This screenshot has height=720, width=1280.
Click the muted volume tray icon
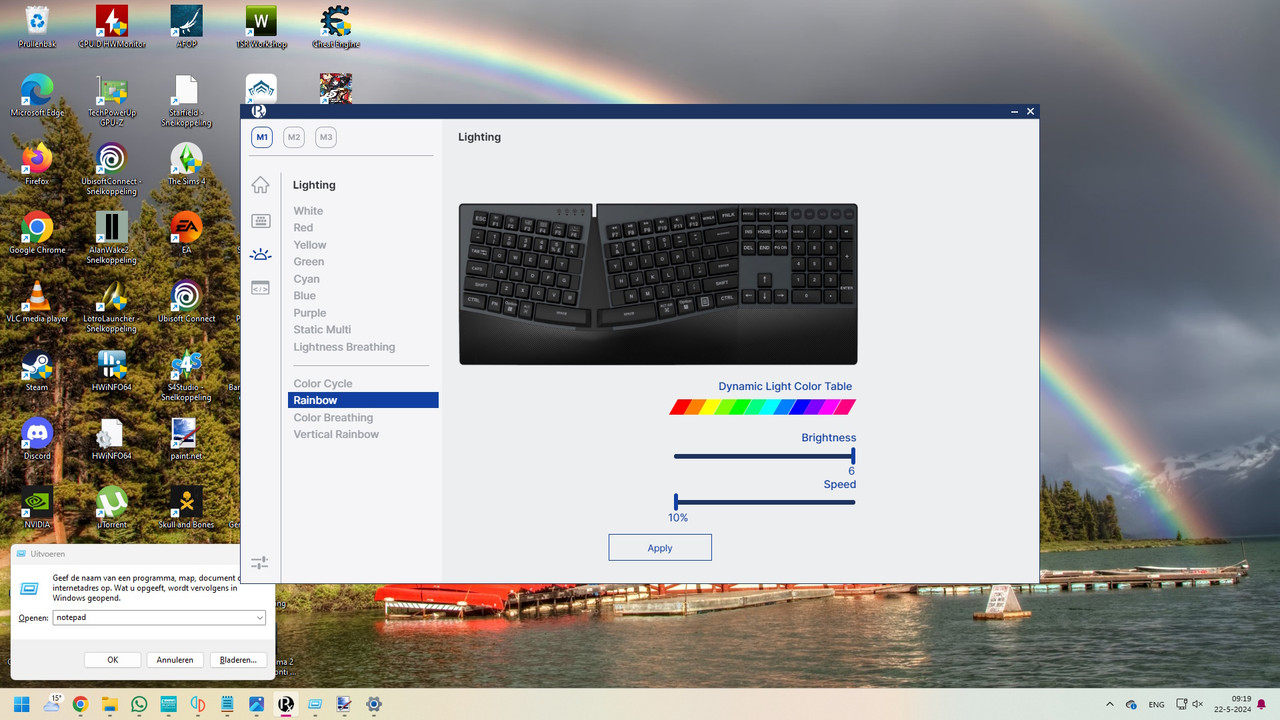1198,704
